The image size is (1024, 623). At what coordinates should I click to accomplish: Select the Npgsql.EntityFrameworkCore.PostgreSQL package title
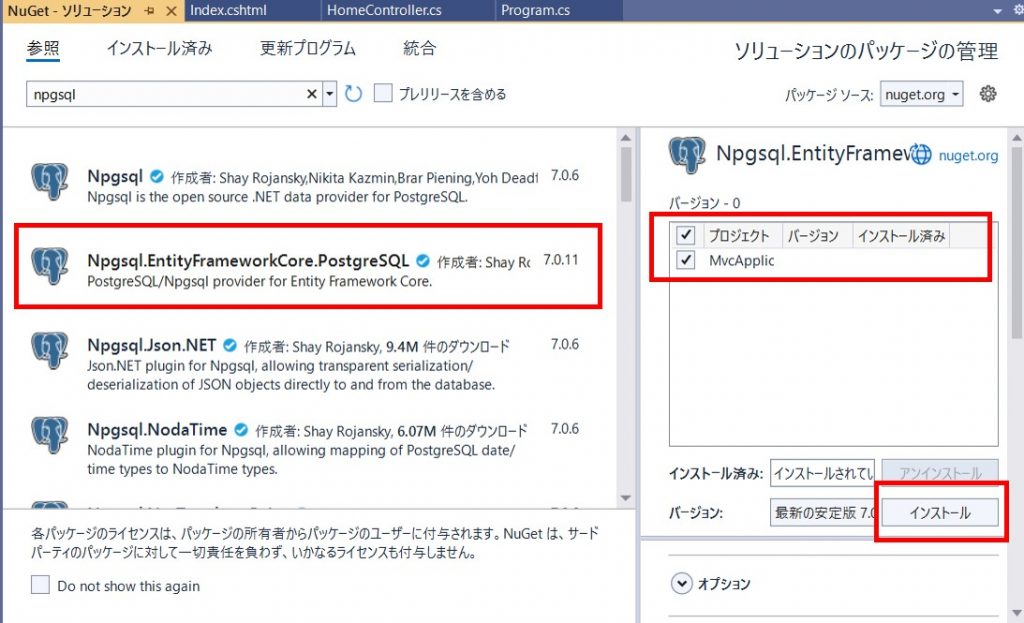point(248,261)
